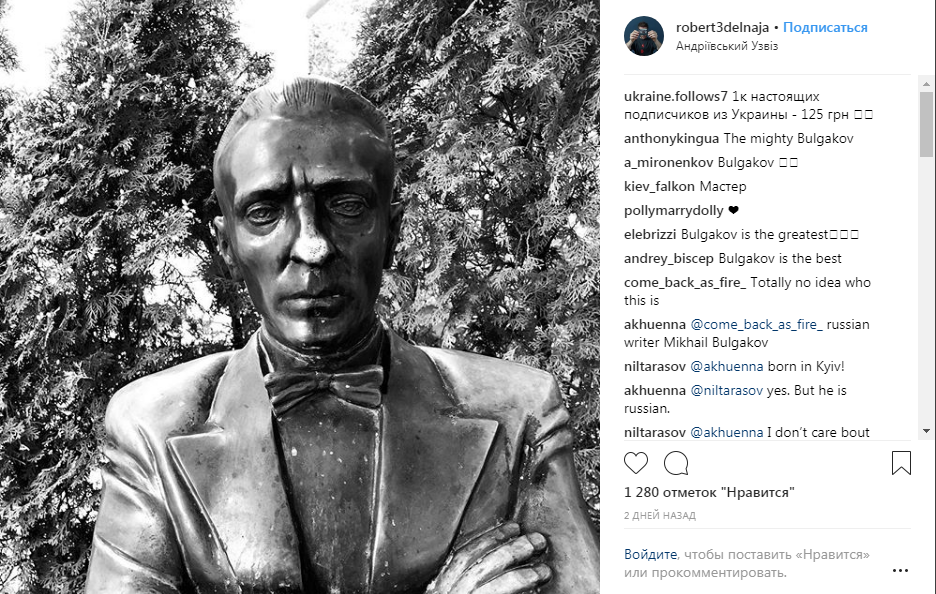Click the comments scrollbar down arrow
The image size is (936, 594).
926,430
